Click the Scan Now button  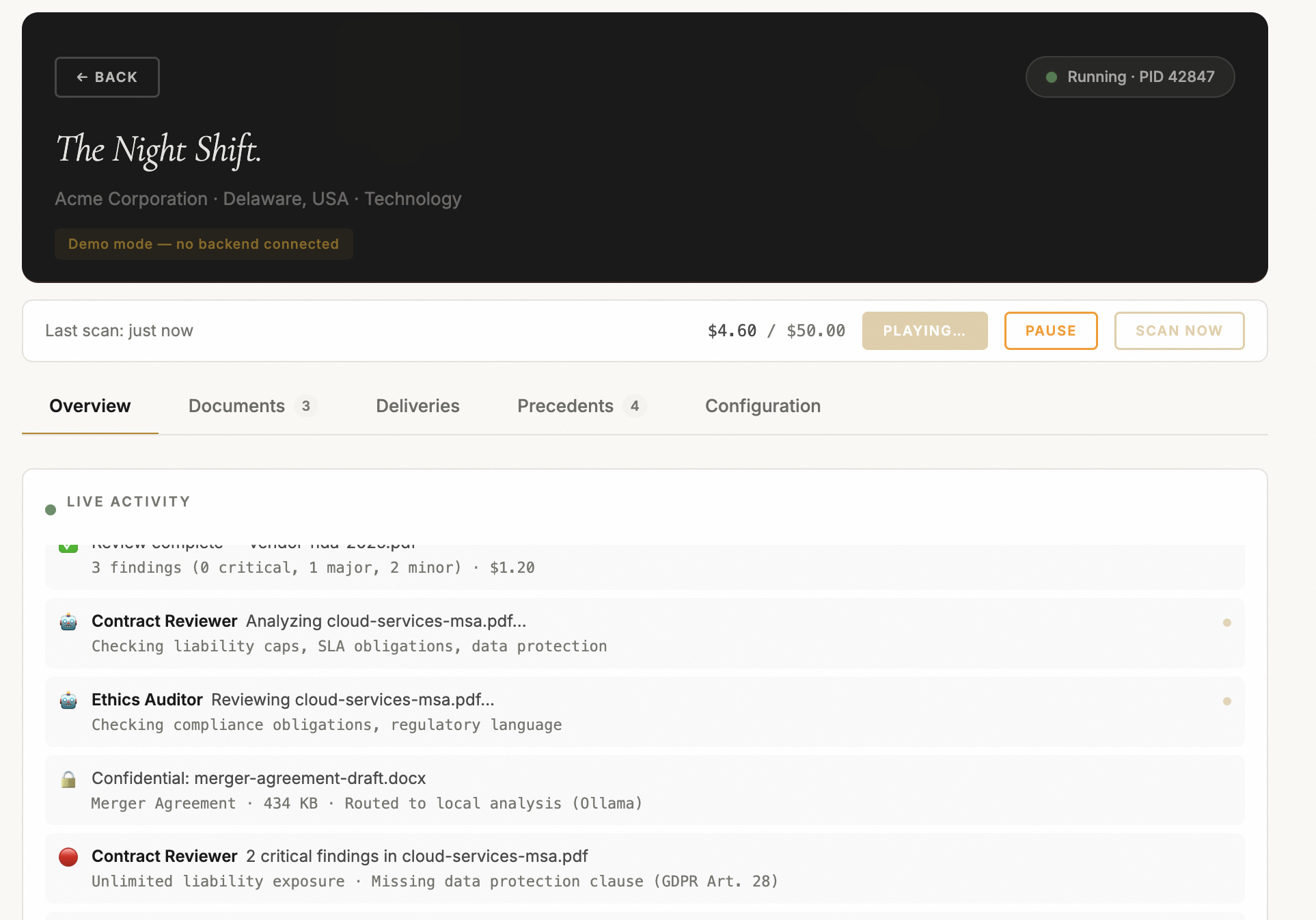click(1179, 331)
